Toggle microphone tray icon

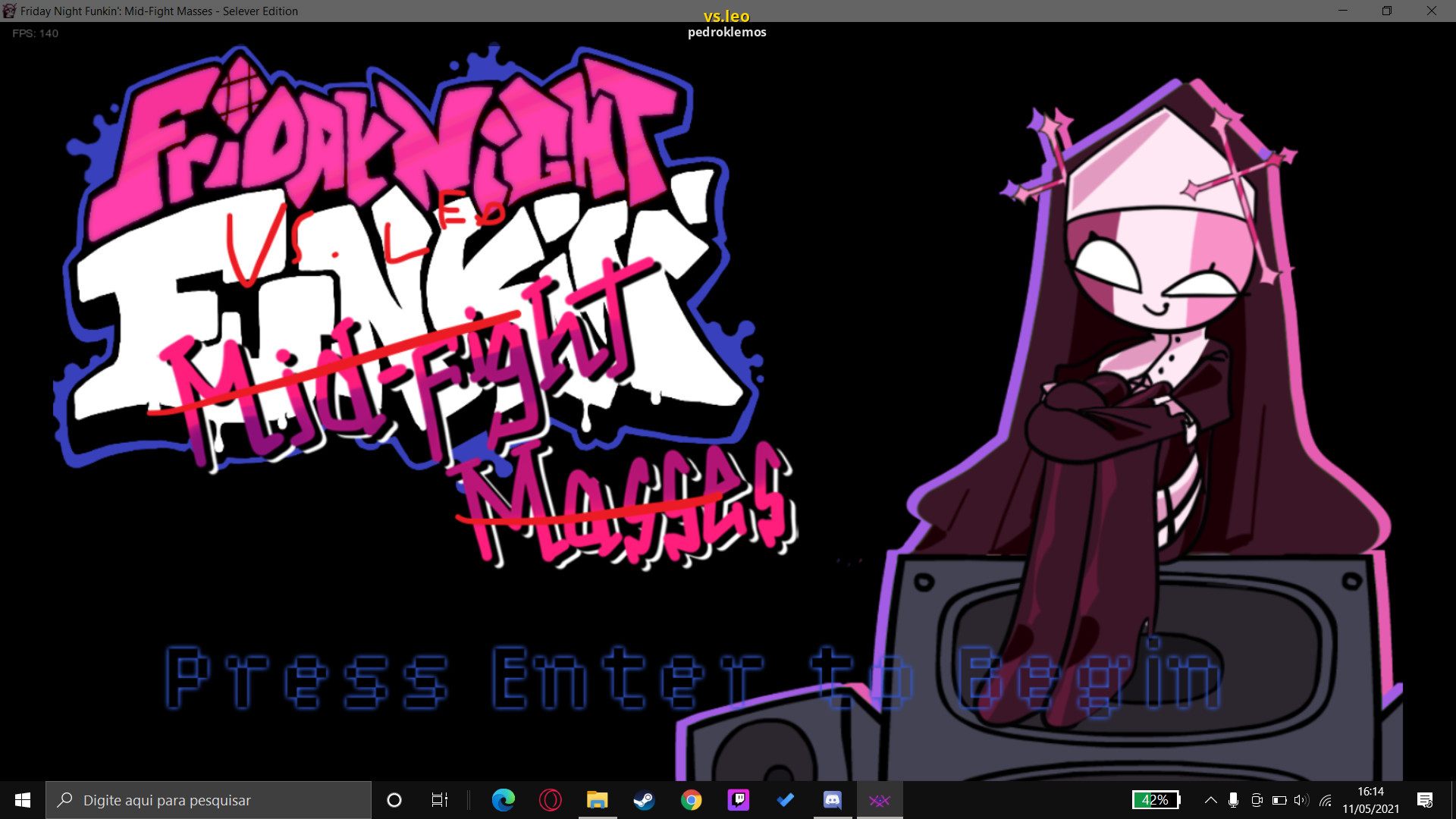pyautogui.click(x=1234, y=800)
